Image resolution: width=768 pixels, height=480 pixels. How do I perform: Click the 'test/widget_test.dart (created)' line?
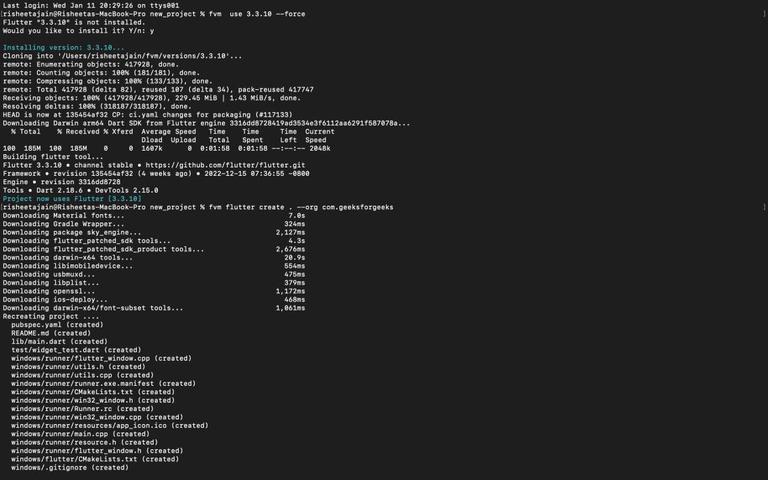pyautogui.click(x=76, y=350)
